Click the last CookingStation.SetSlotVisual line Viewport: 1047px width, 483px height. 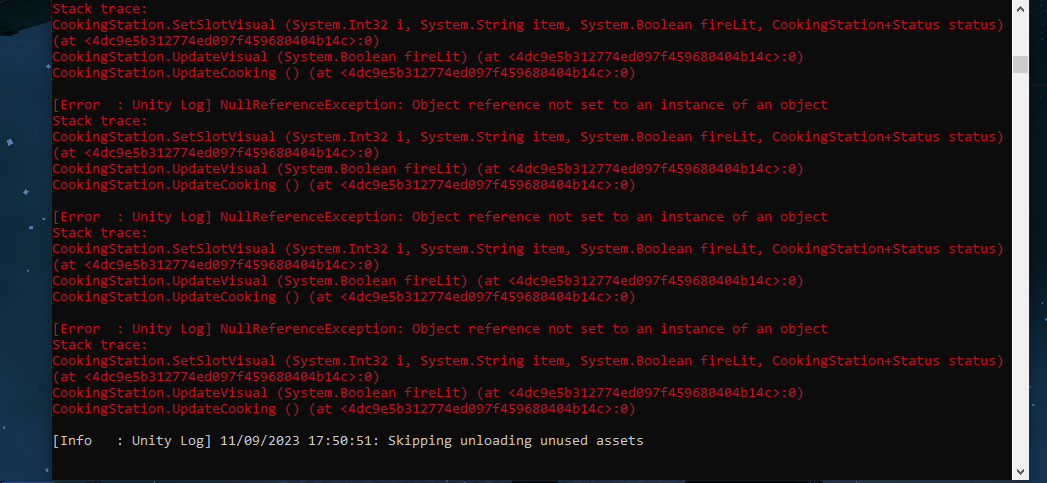point(528,368)
